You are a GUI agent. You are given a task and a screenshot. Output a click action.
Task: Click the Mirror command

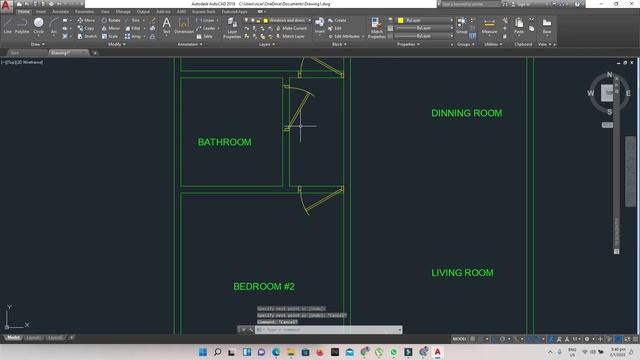pyautogui.click(x=111, y=28)
